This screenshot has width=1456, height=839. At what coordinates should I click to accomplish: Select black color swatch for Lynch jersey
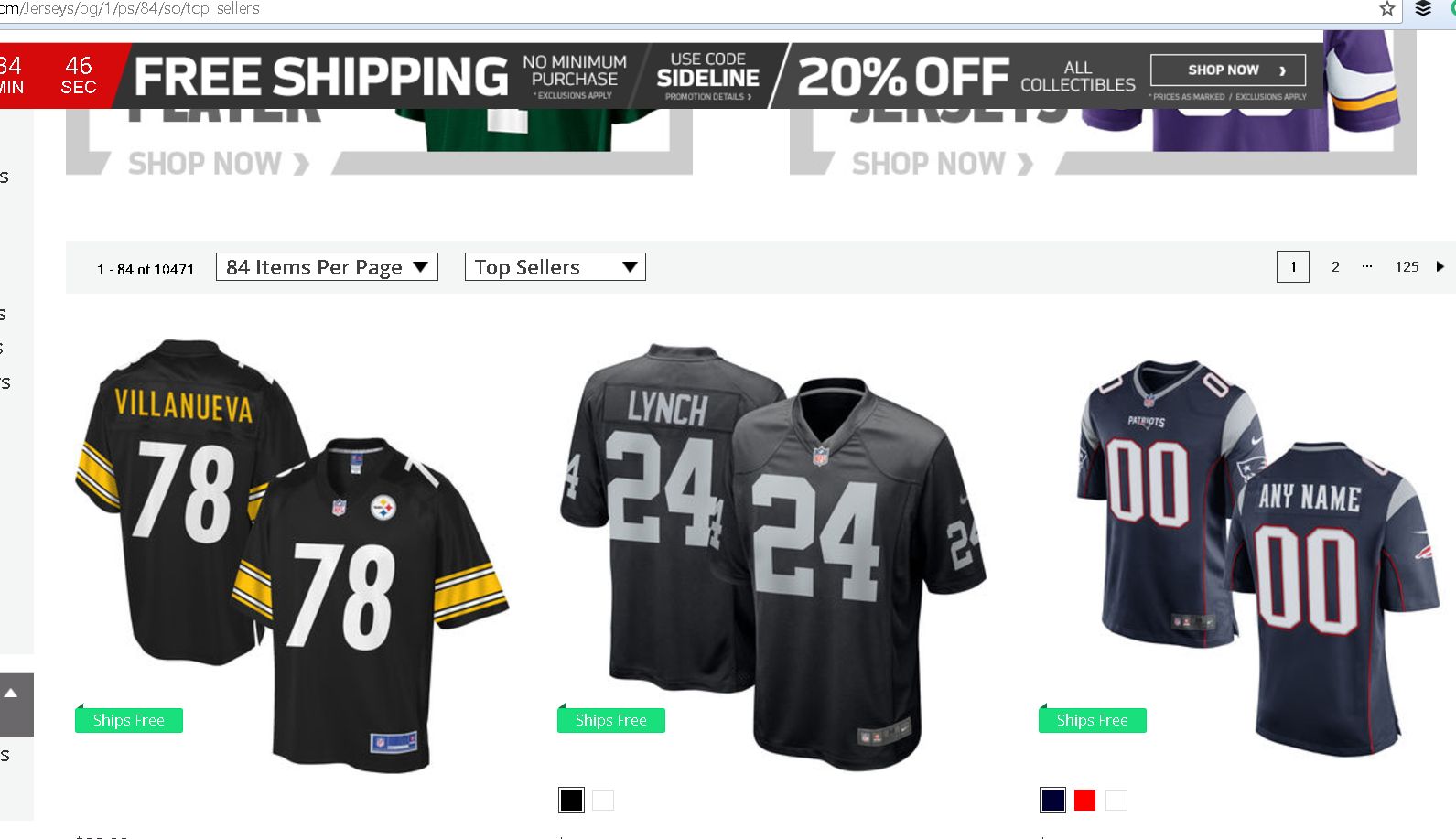[x=571, y=801]
